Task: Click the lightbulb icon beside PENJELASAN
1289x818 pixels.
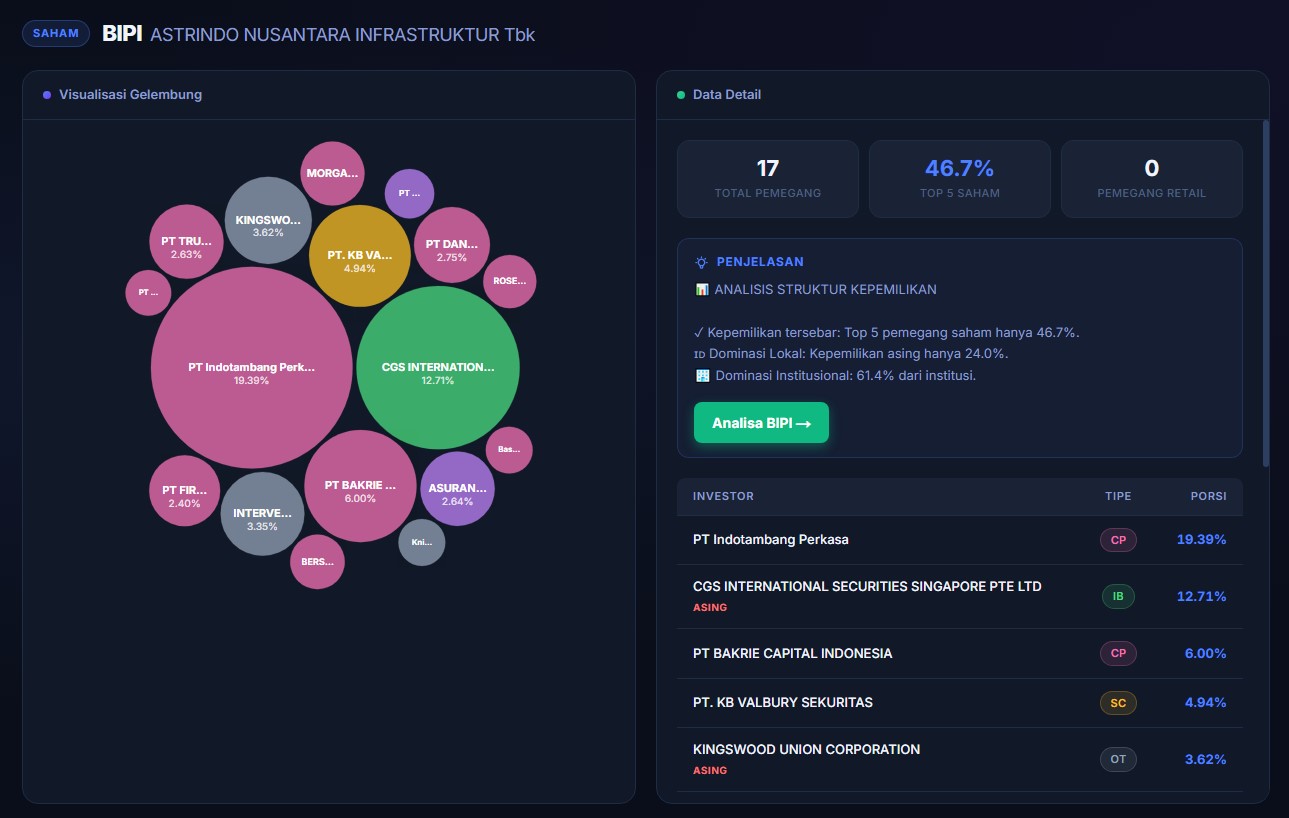Action: point(702,262)
